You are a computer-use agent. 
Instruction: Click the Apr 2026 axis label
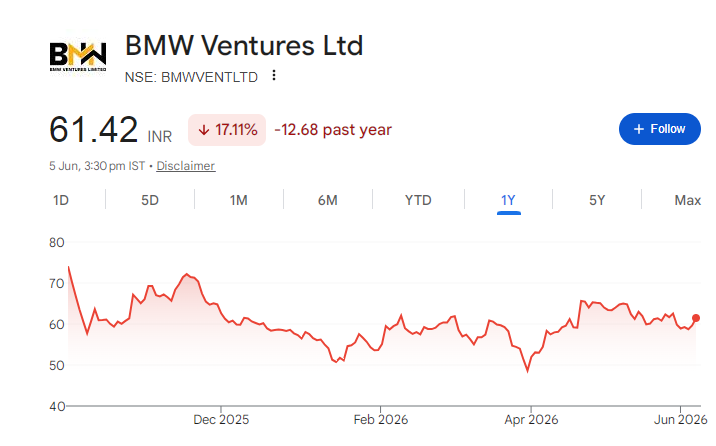pyautogui.click(x=531, y=420)
